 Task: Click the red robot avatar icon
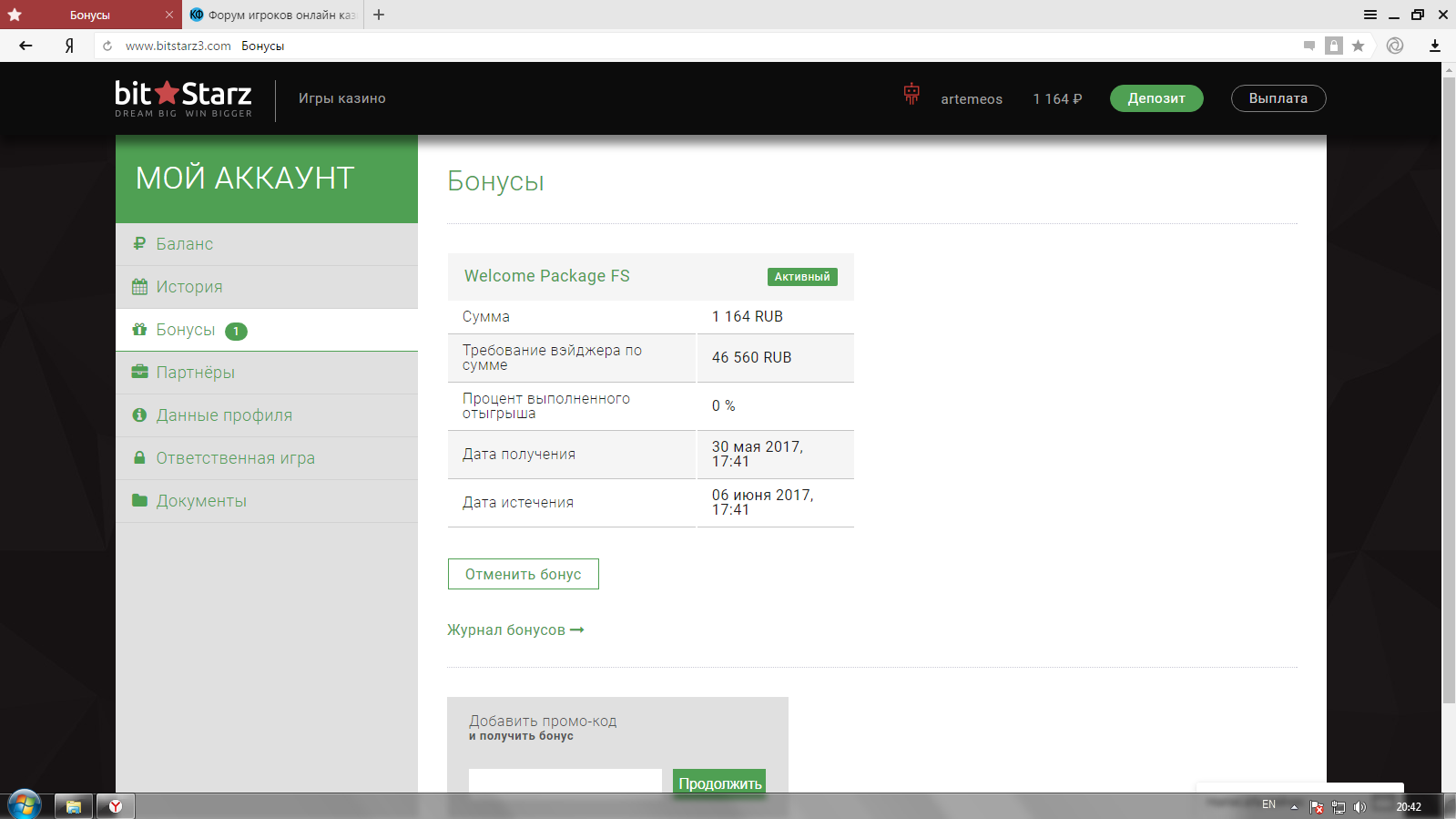click(x=911, y=94)
